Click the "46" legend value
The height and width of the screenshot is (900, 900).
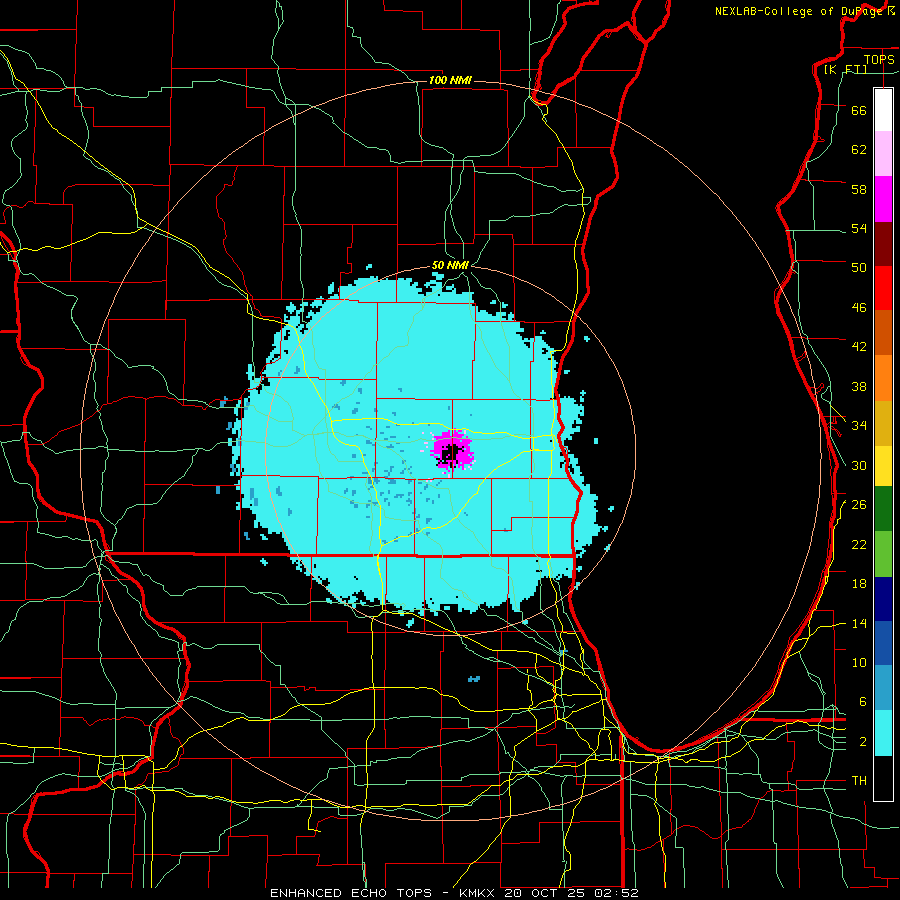(x=859, y=308)
